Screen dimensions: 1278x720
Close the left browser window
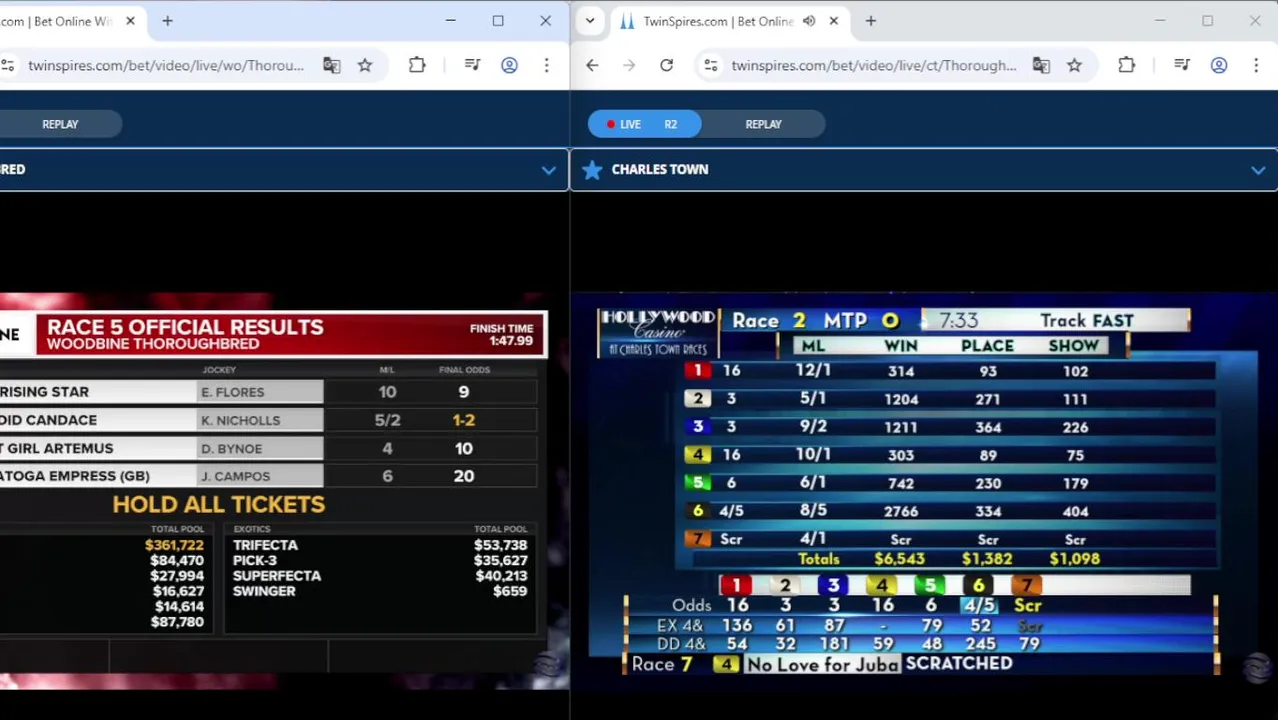(x=545, y=21)
